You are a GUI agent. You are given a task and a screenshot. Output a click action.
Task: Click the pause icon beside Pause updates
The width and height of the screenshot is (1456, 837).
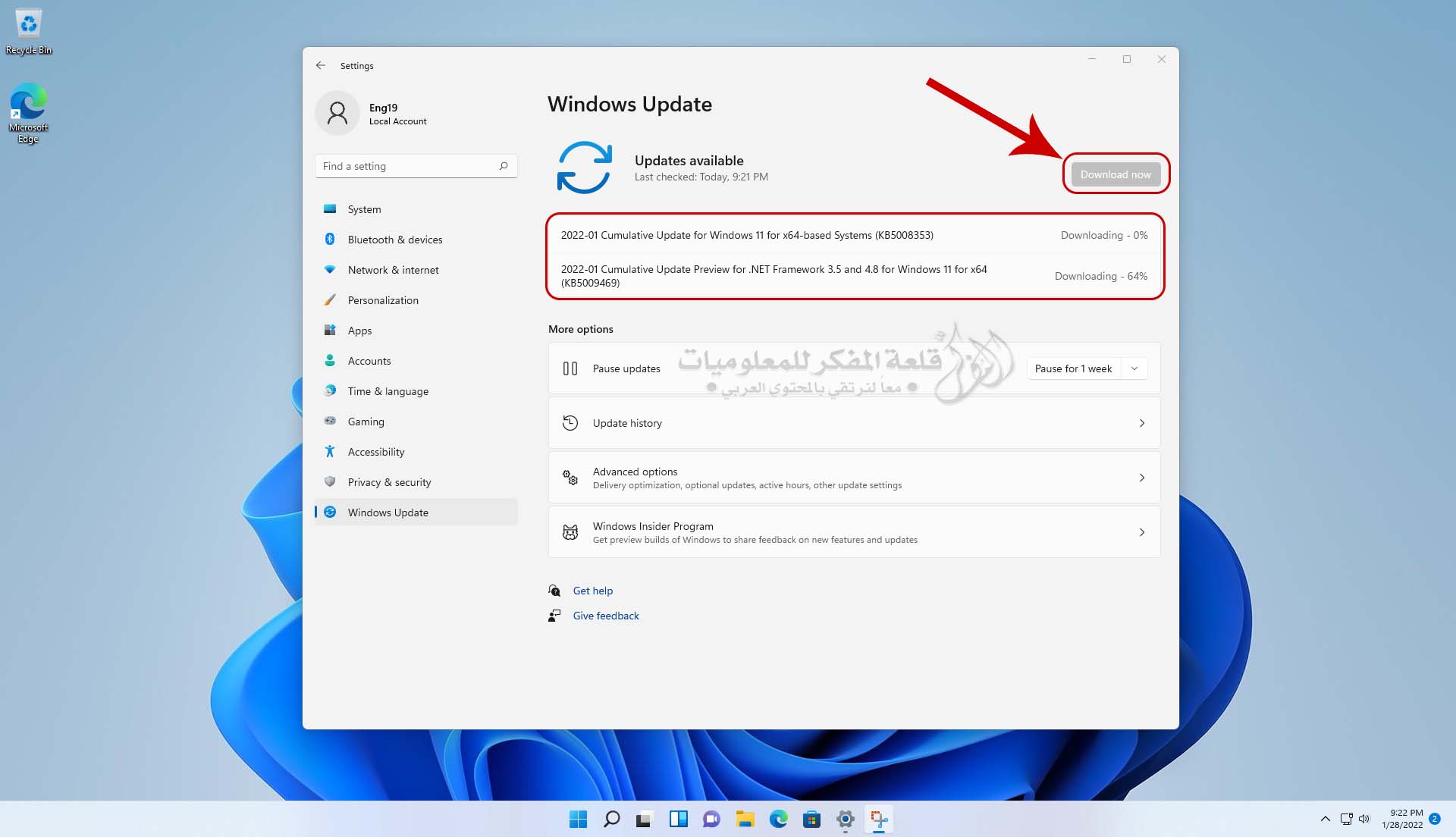[570, 368]
